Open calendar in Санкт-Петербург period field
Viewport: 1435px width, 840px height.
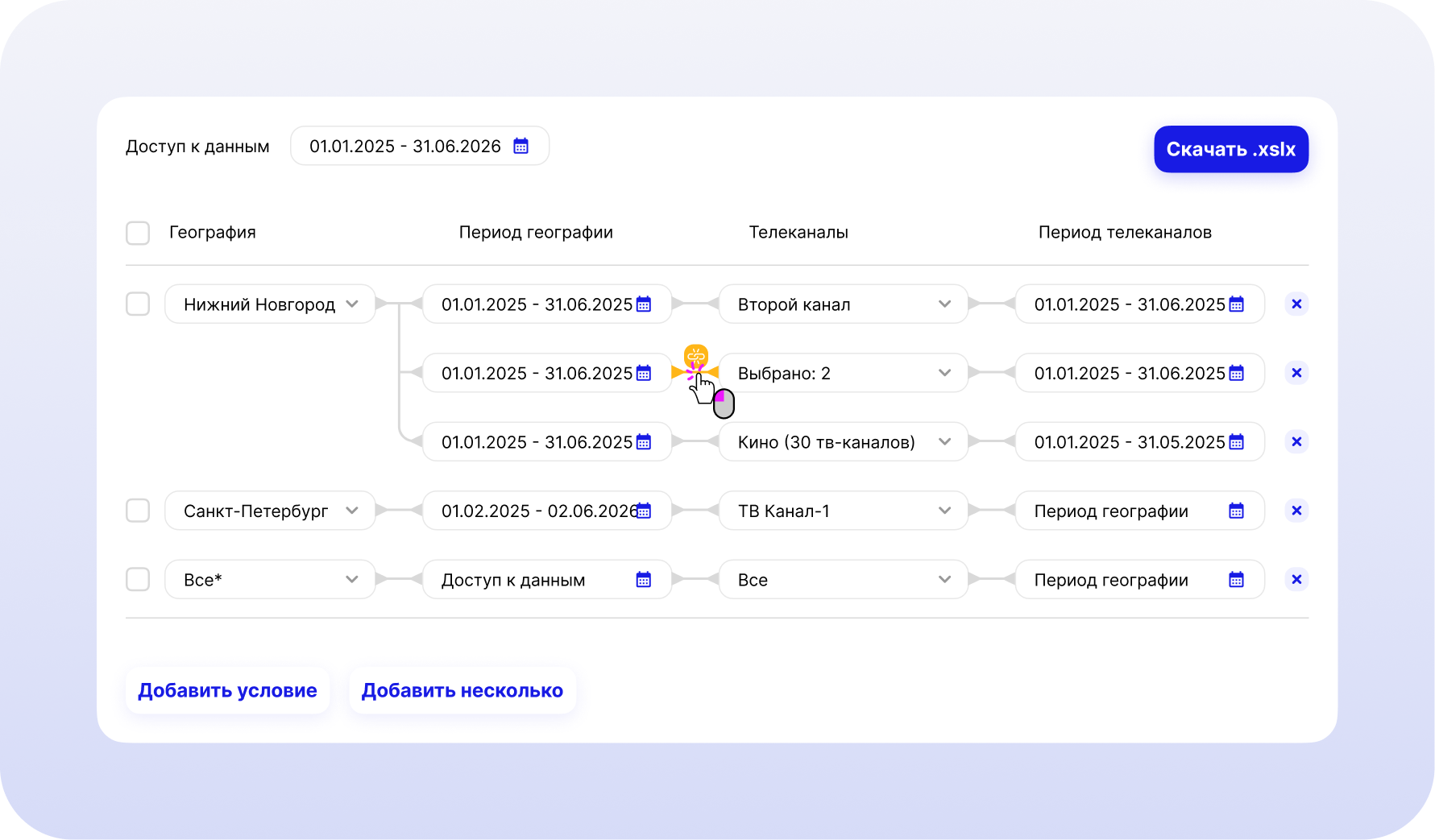tap(642, 510)
